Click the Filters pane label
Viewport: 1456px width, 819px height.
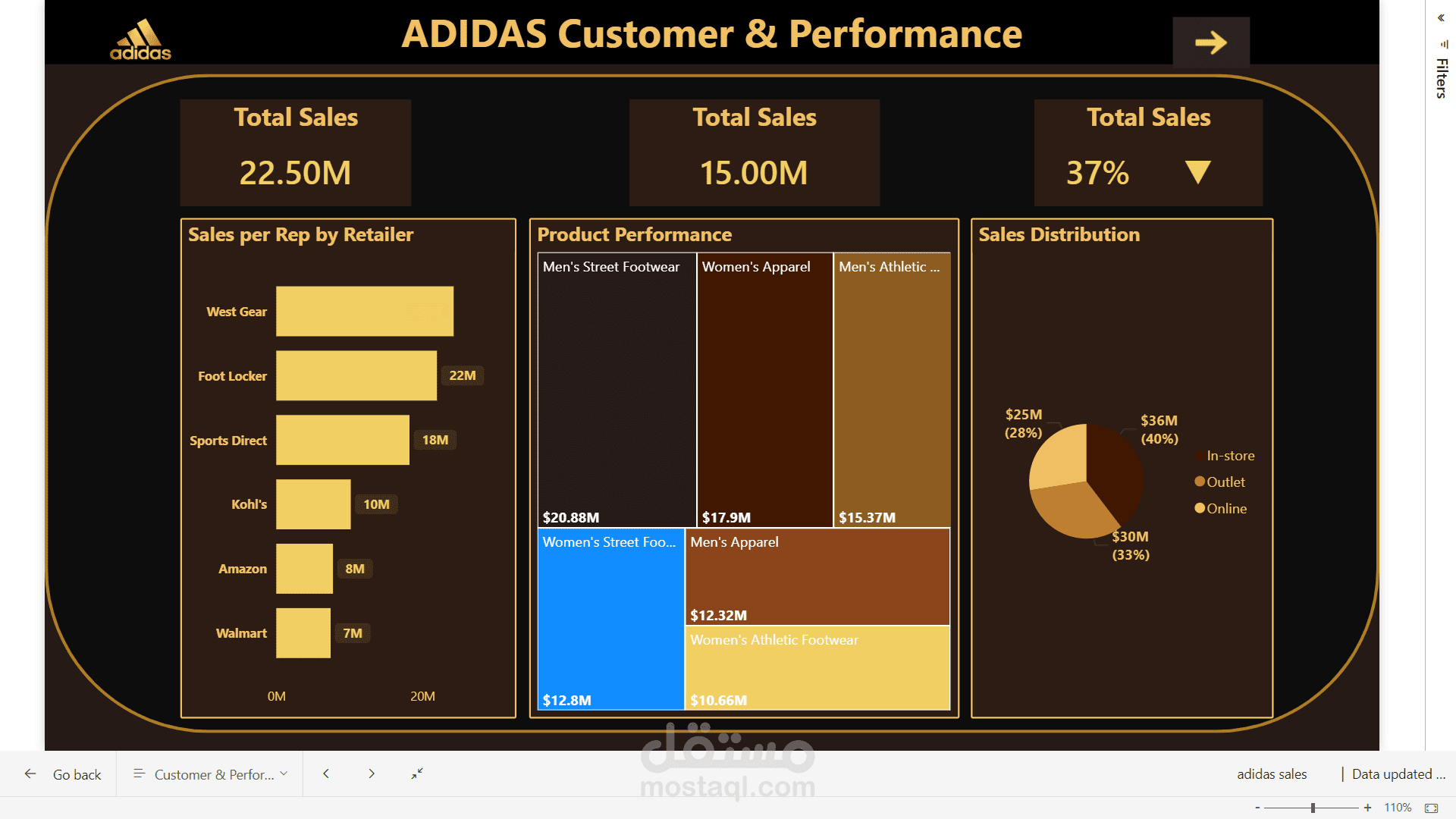[1442, 77]
